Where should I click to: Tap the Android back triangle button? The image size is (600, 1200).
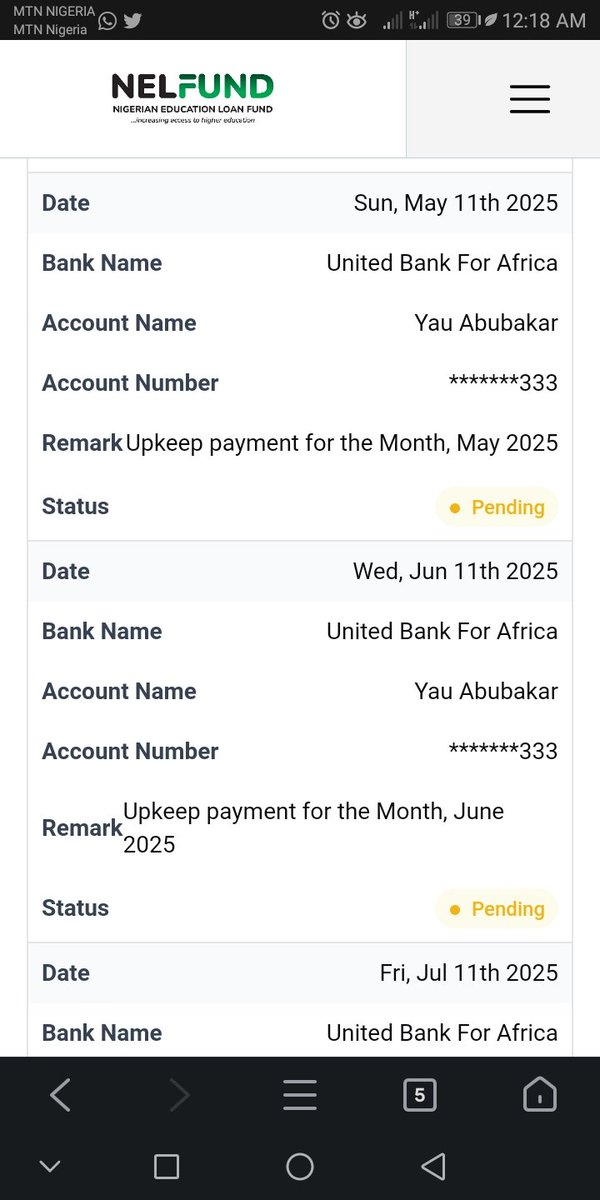[x=433, y=1166]
